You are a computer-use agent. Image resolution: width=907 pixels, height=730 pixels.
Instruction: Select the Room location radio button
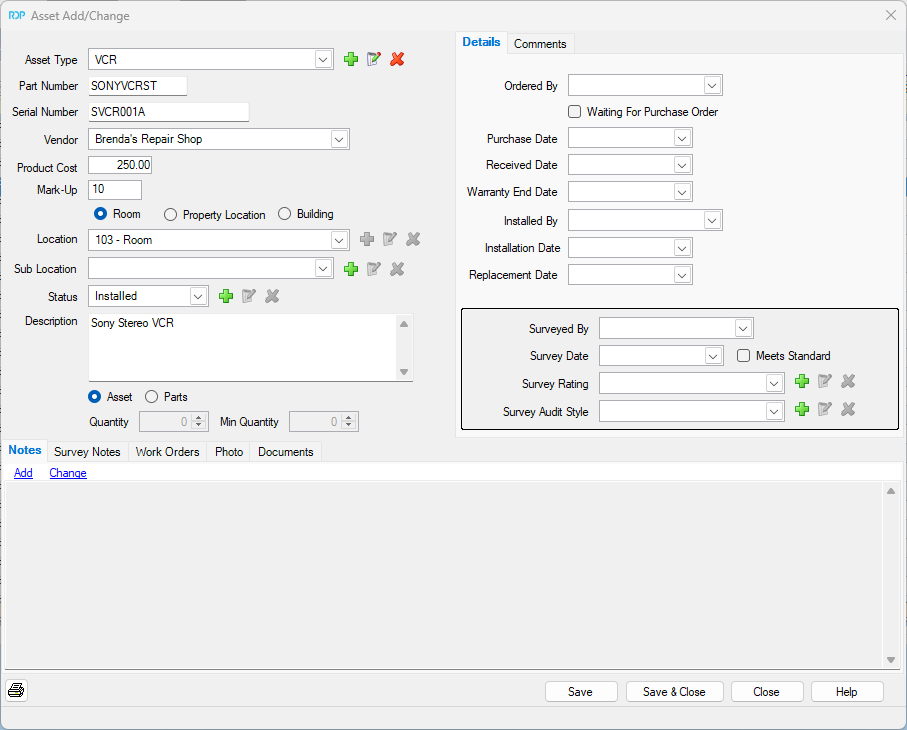tap(100, 214)
